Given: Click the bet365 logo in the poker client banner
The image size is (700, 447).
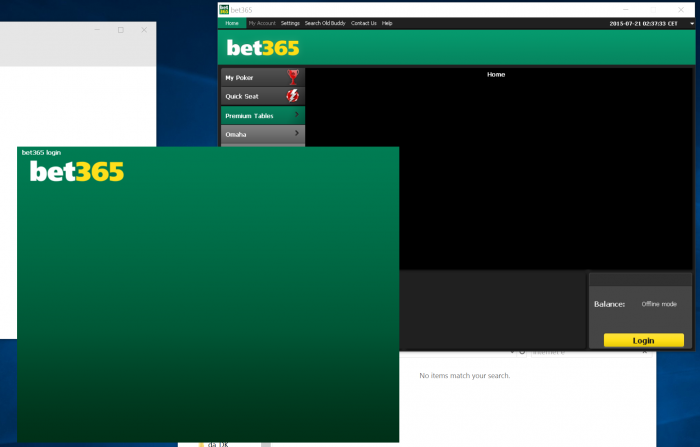Looking at the screenshot, I should pos(262,48).
